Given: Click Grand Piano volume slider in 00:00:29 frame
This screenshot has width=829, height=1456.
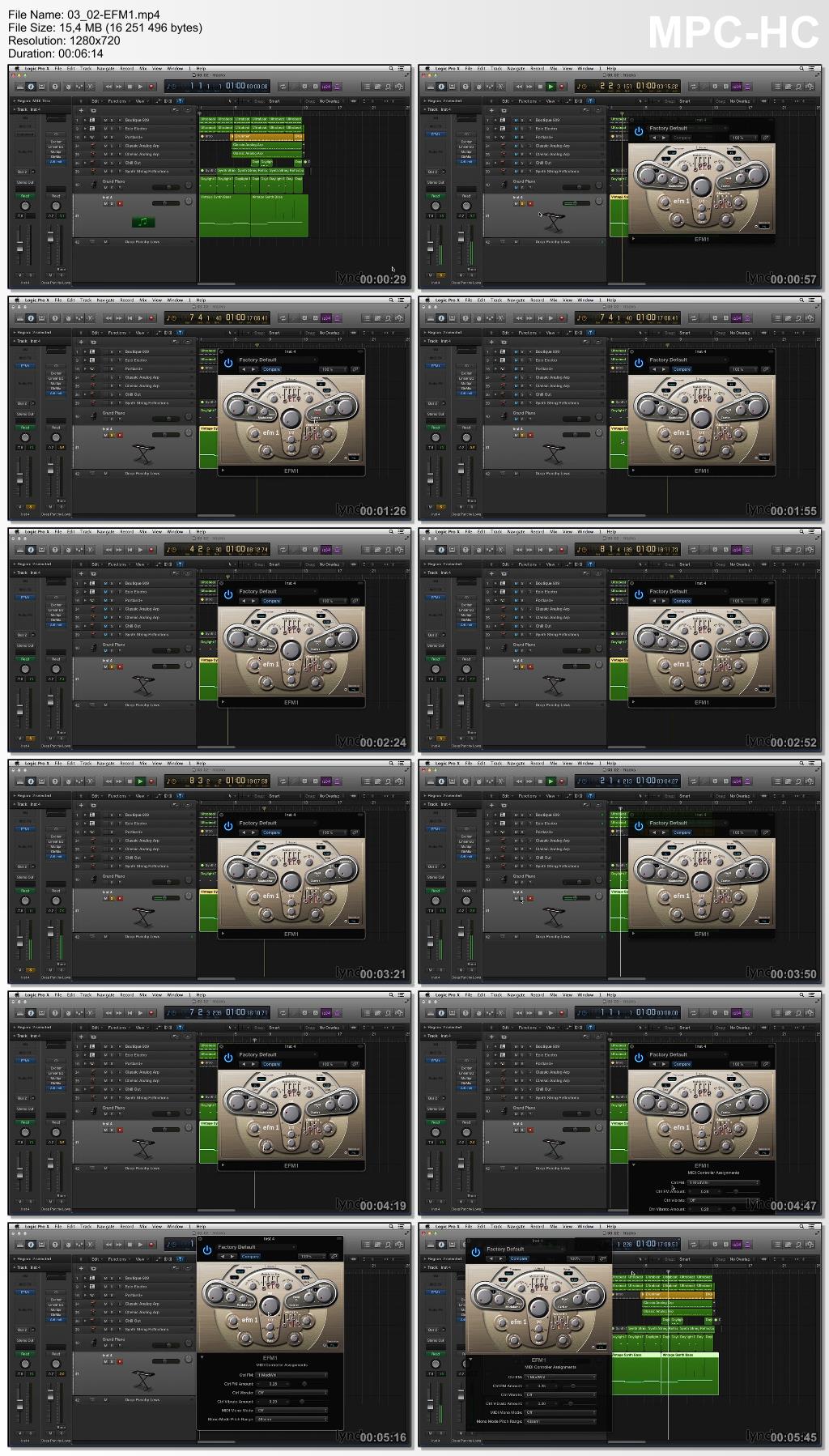Looking at the screenshot, I should (x=165, y=187).
